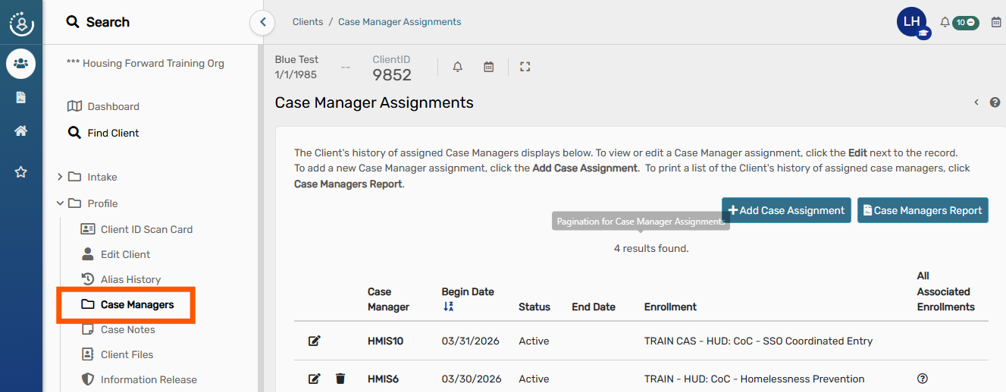The image size is (1006, 392).
Task: Sort by Begin Date column arrow
Action: [x=448, y=307]
